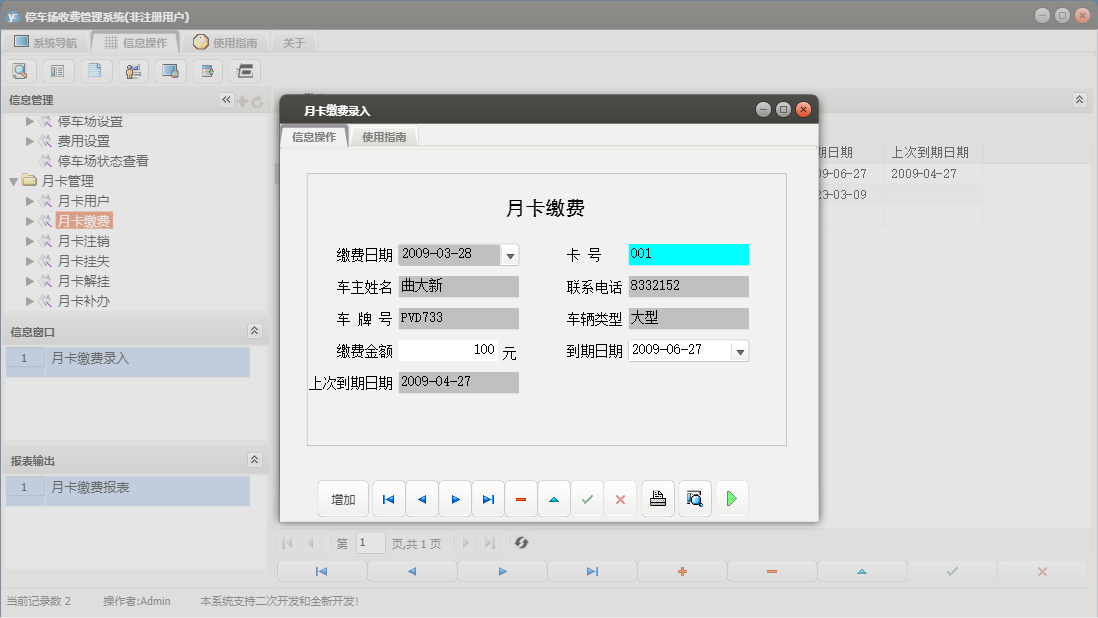Click the document icon in the top toolbar
Image resolution: width=1098 pixels, height=618 pixels.
(x=96, y=70)
